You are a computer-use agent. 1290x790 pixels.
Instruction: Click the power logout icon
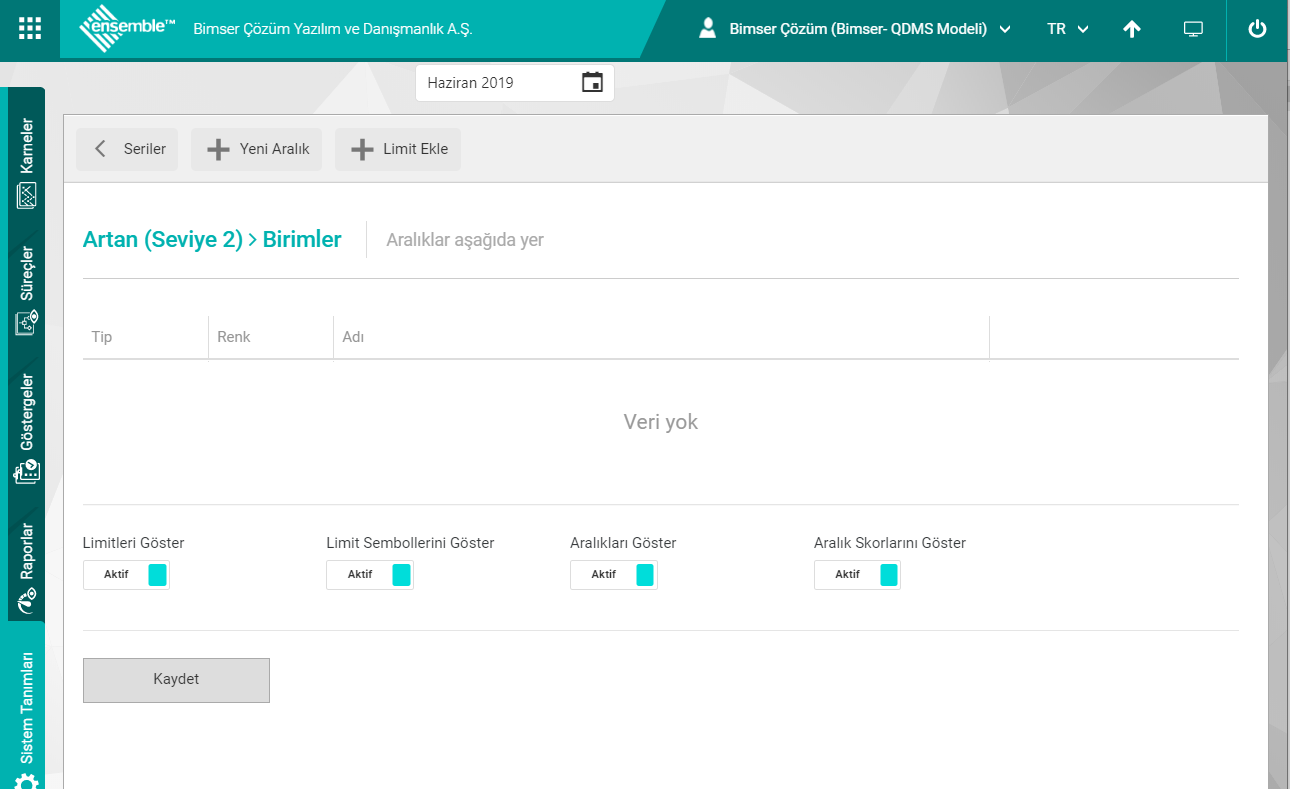click(x=1257, y=29)
